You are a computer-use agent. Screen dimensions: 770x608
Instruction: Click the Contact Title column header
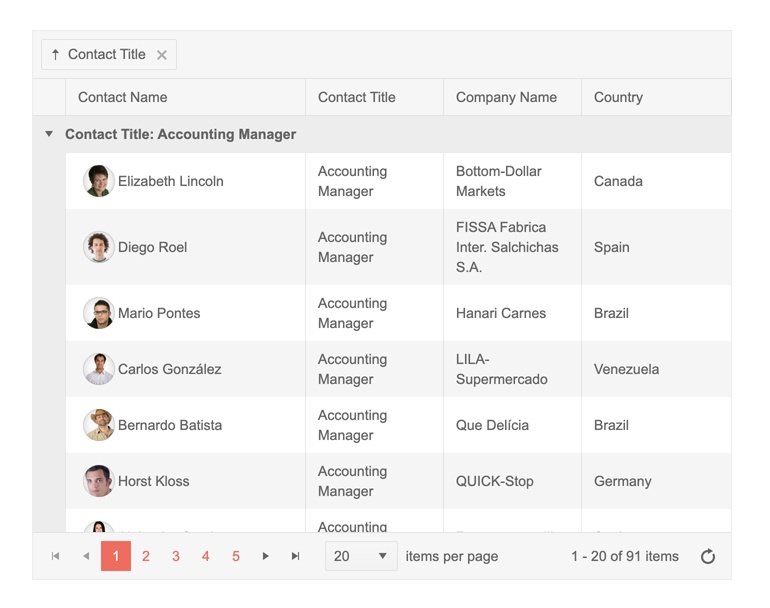(357, 97)
